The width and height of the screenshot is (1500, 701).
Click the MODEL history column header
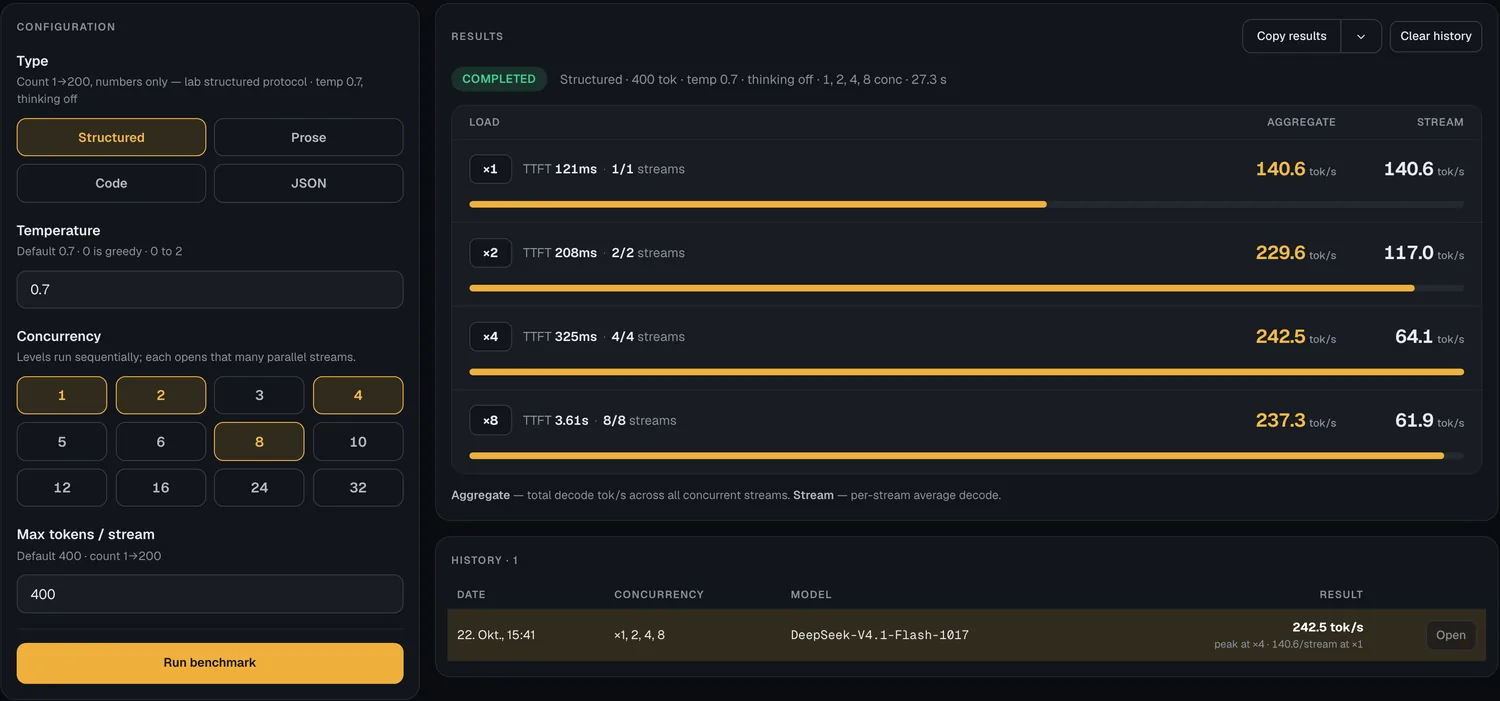(811, 594)
